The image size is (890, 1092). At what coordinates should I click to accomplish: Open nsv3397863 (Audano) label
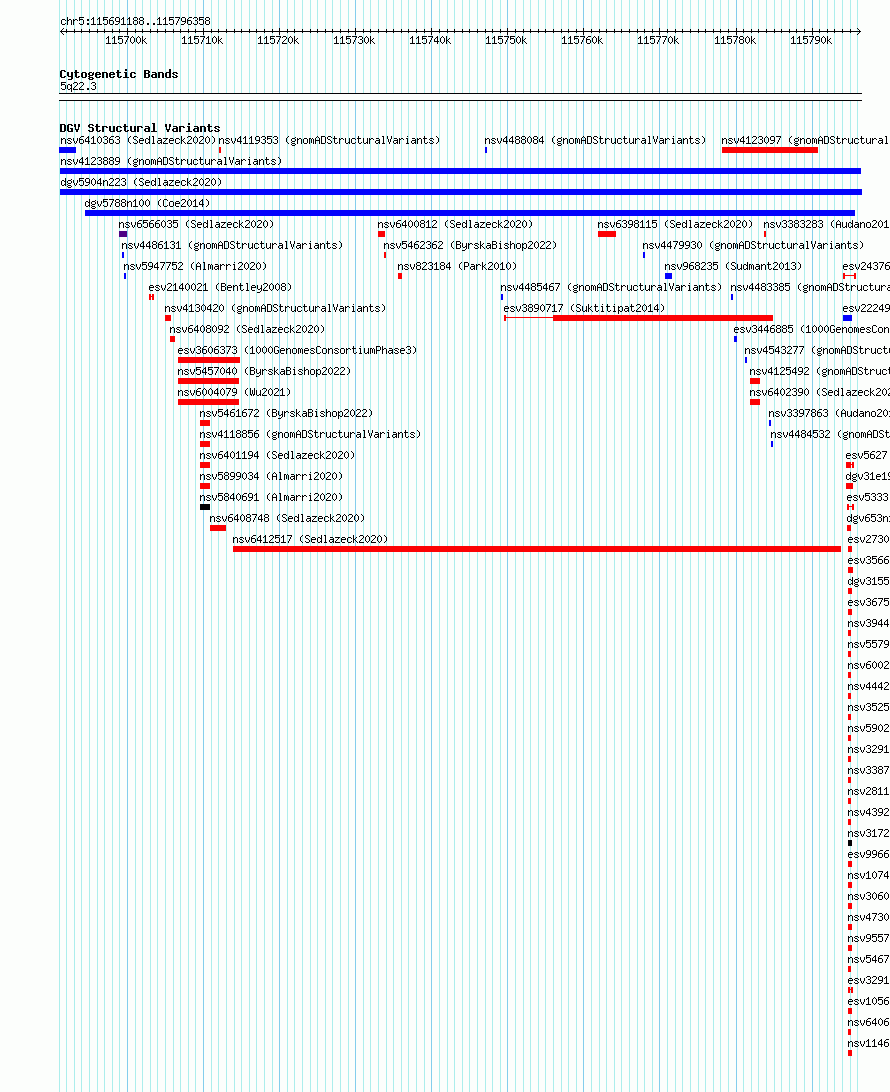coord(829,413)
